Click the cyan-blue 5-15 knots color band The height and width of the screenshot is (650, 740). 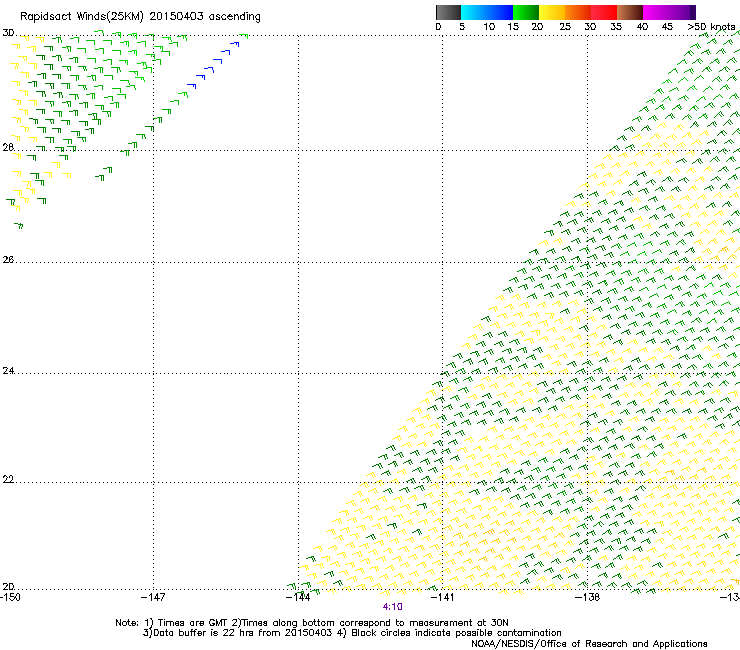[x=487, y=12]
